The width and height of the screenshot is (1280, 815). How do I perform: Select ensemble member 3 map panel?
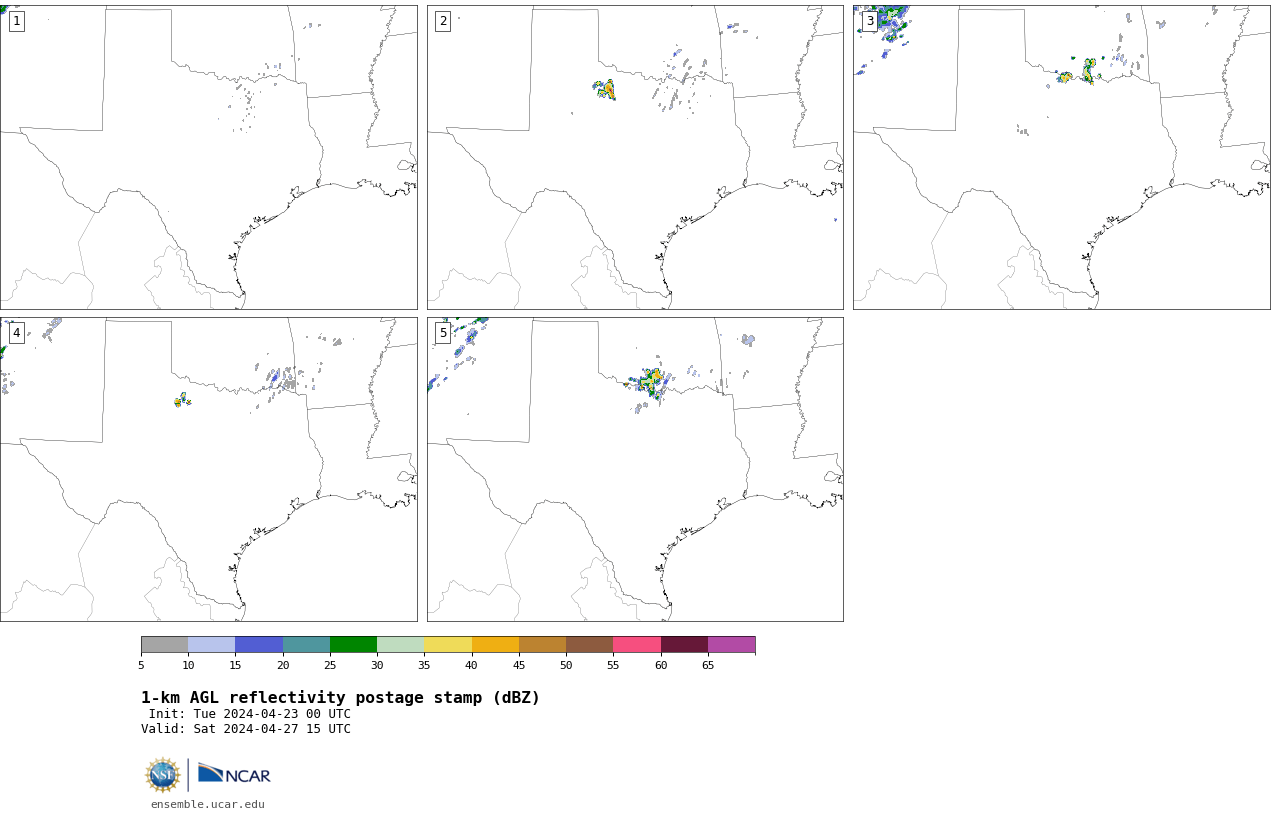coord(1062,157)
